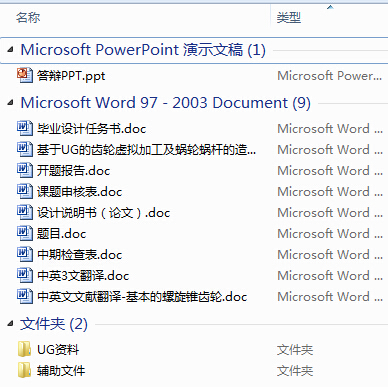The image size is (388, 387).
Task: Select the 文件夹 (2) group header
Action: tap(54, 324)
